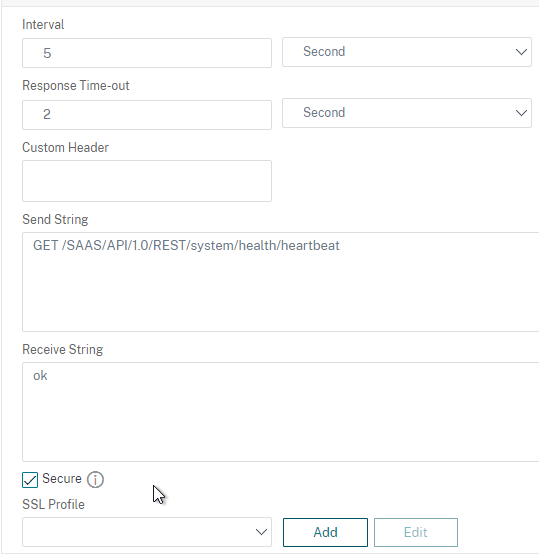Click the chevron arrow on Interval unit selector
Screen dimensions: 539x554
coord(521,52)
